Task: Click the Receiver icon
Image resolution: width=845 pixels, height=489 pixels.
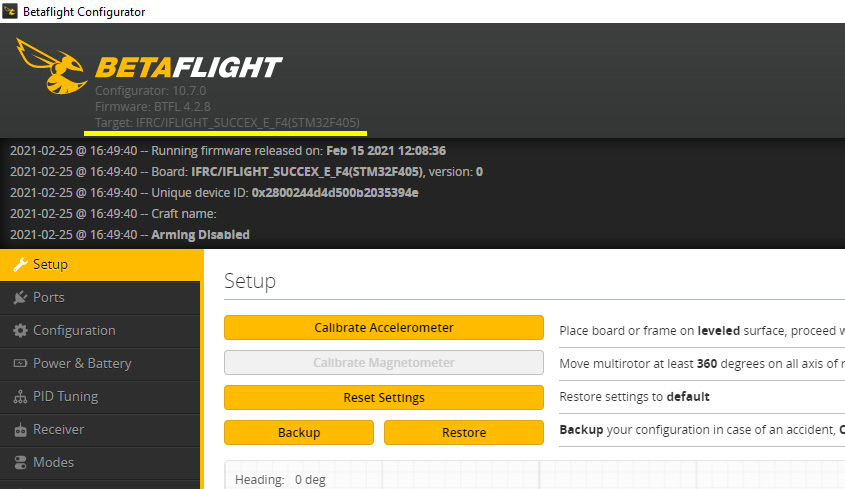Action: click(x=20, y=430)
